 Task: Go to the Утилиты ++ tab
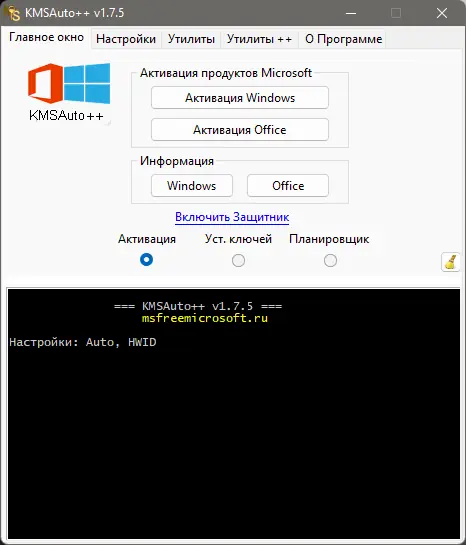tap(259, 39)
